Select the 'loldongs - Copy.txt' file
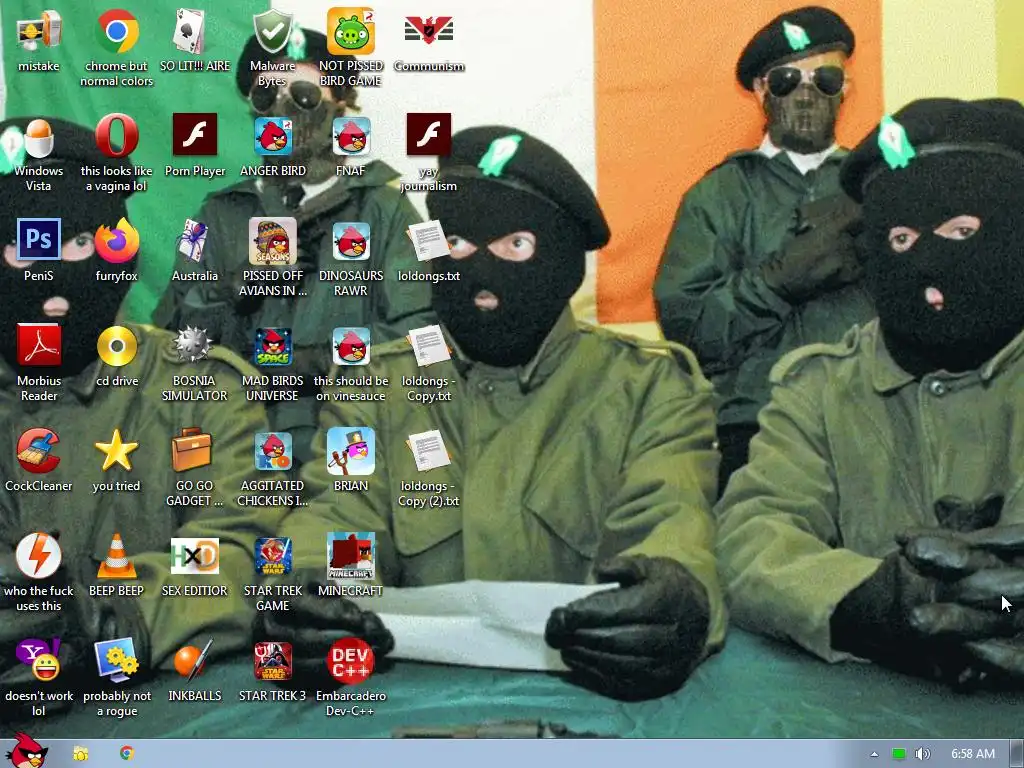The image size is (1024, 768). point(428,346)
